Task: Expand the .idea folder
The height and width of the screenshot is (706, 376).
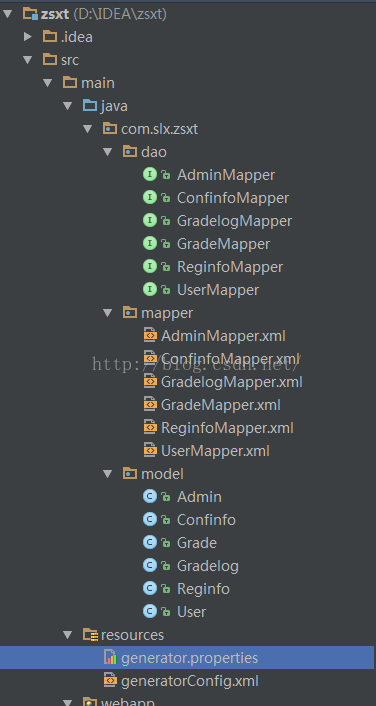Action: coord(28,36)
